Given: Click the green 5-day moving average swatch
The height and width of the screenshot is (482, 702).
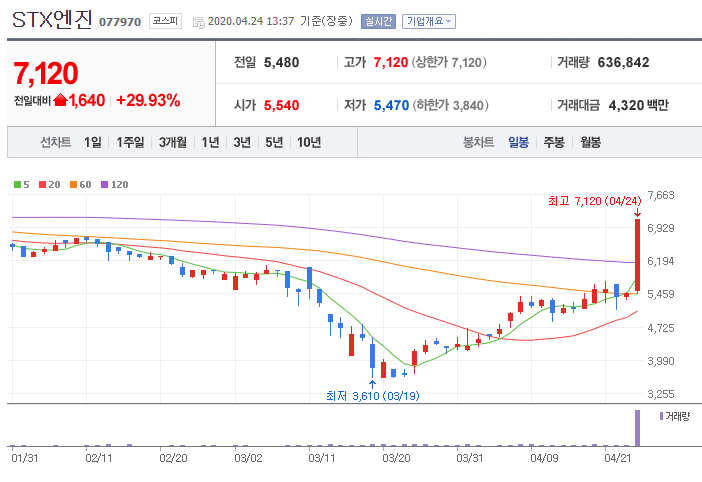Looking at the screenshot, I should 17,184.
